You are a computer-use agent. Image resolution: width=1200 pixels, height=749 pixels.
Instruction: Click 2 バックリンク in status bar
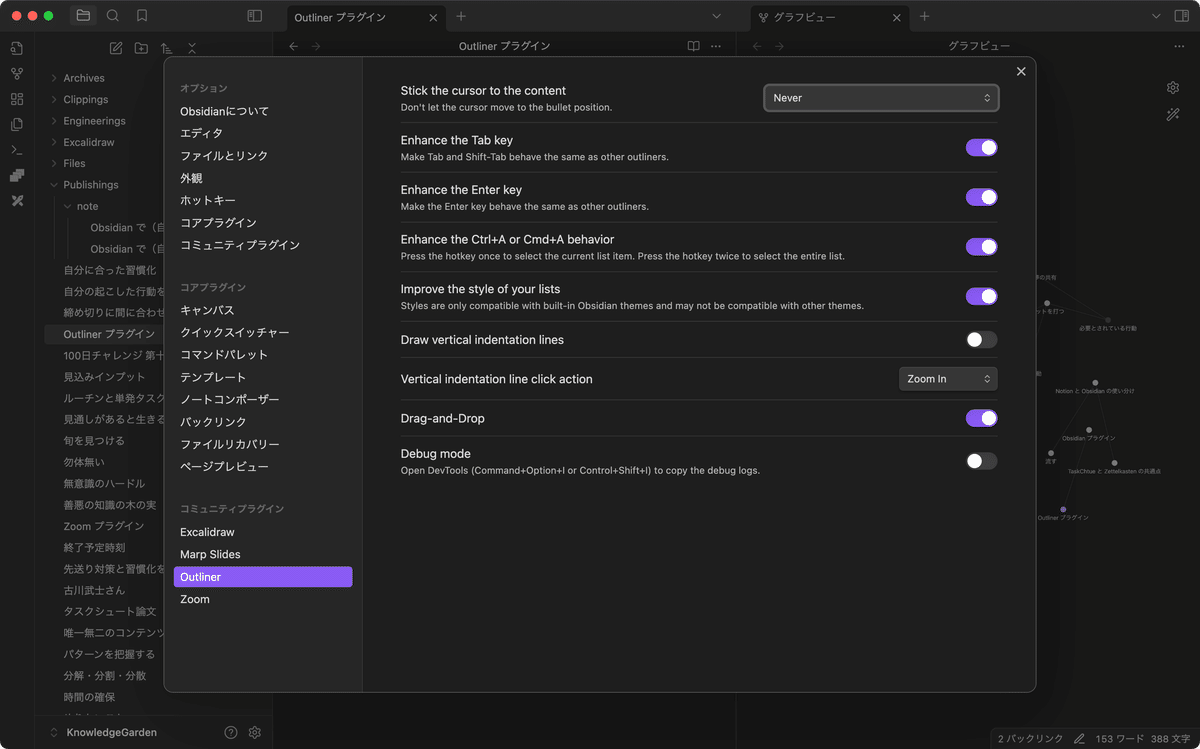pyautogui.click(x=1030, y=738)
